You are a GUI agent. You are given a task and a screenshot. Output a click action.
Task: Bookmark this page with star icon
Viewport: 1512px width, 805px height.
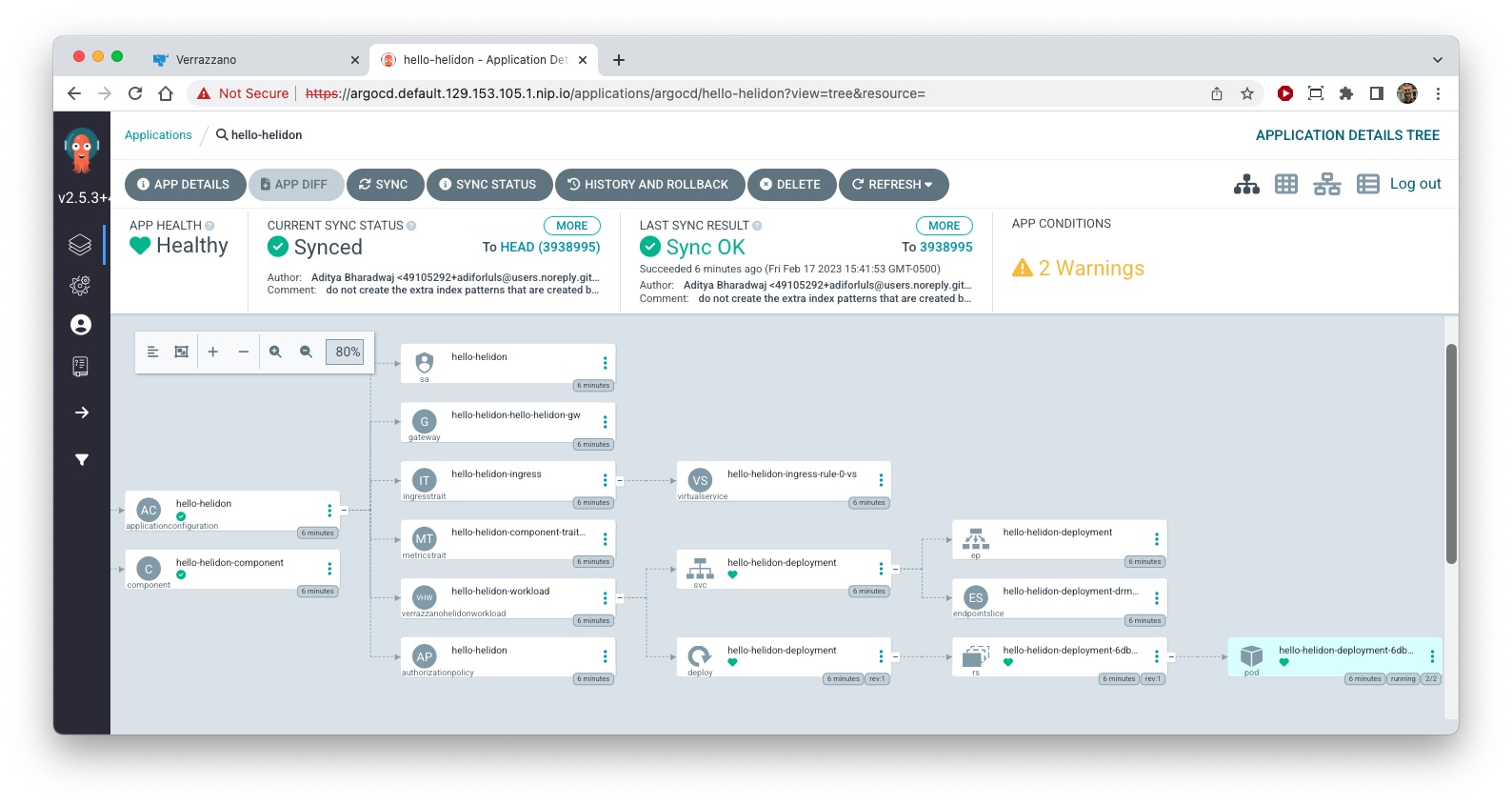[x=1247, y=93]
